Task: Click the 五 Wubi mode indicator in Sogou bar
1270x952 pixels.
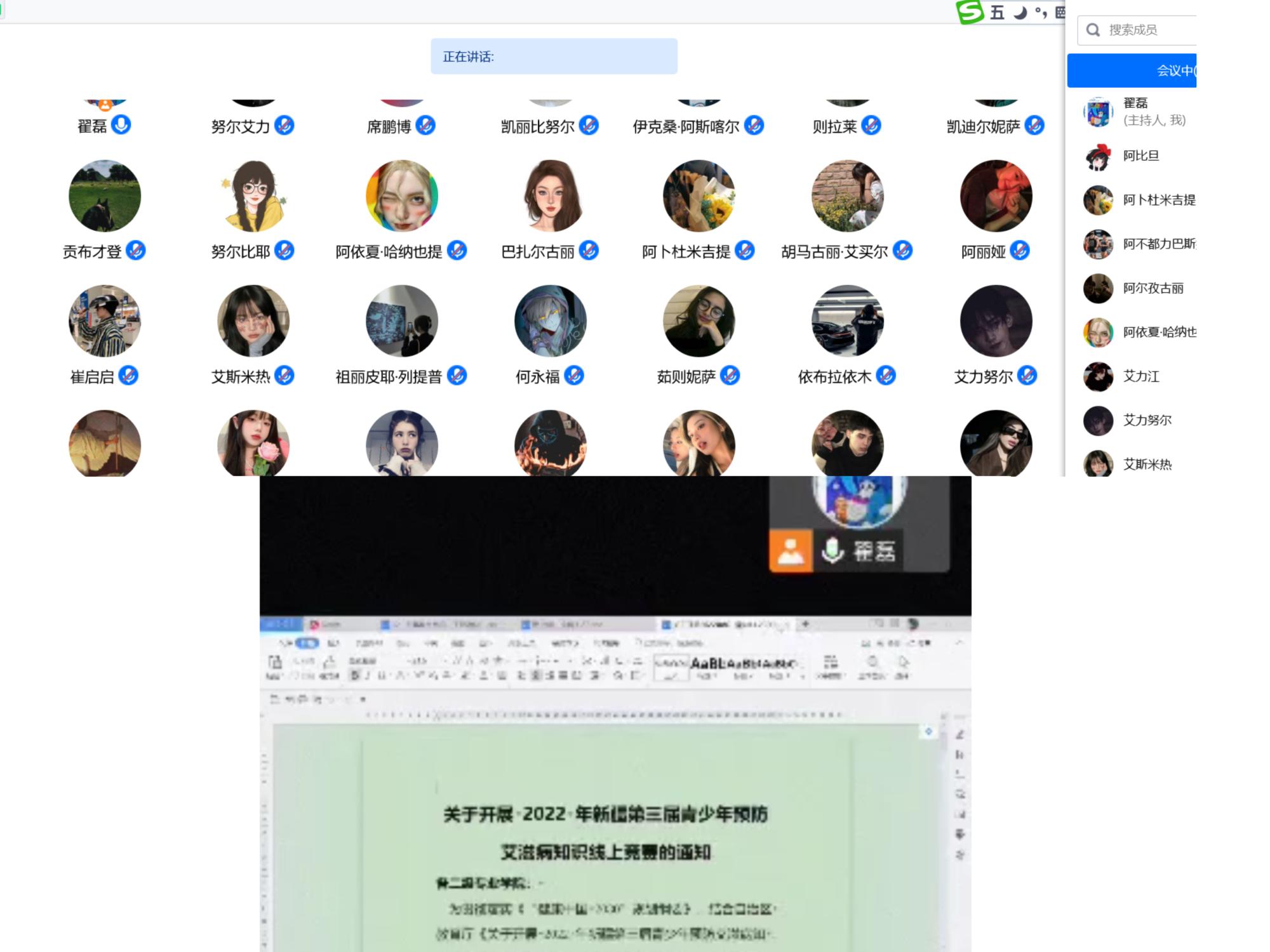Action: coord(997,13)
